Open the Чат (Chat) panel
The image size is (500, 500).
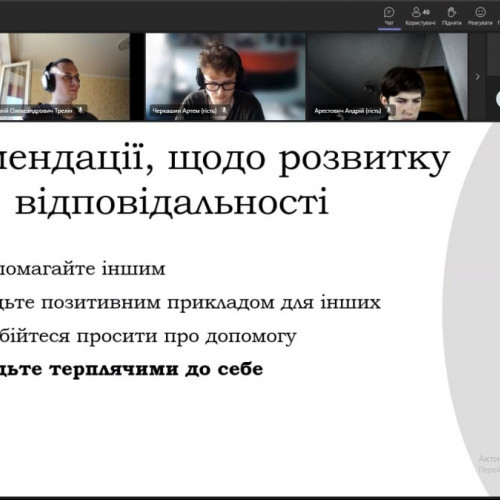pyautogui.click(x=389, y=16)
